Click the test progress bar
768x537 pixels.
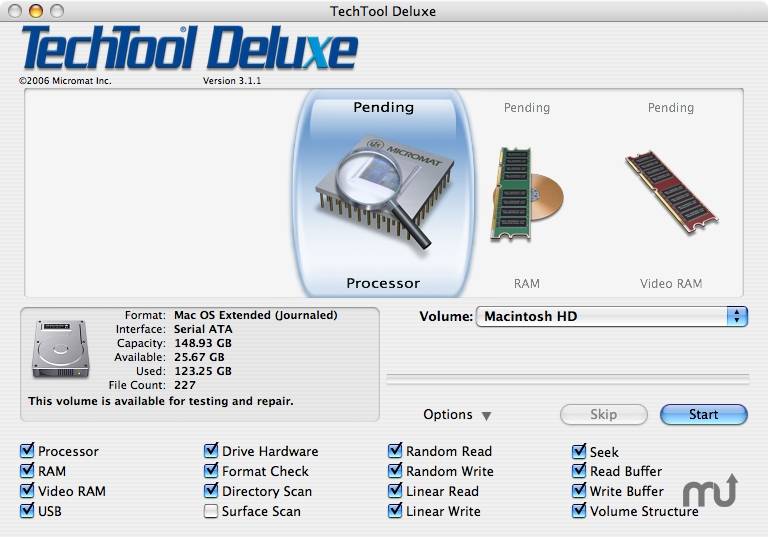(568, 378)
